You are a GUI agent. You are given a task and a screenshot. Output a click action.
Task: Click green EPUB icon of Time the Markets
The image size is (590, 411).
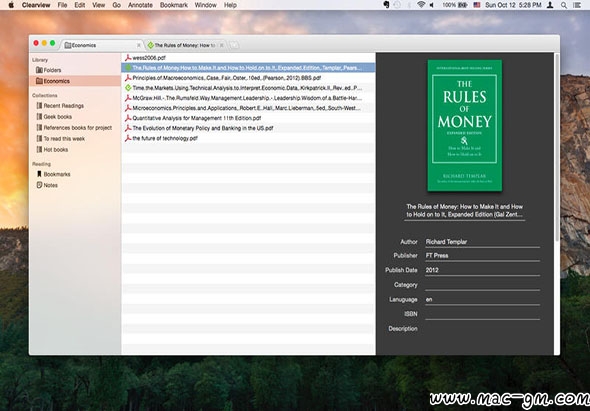click(128, 88)
